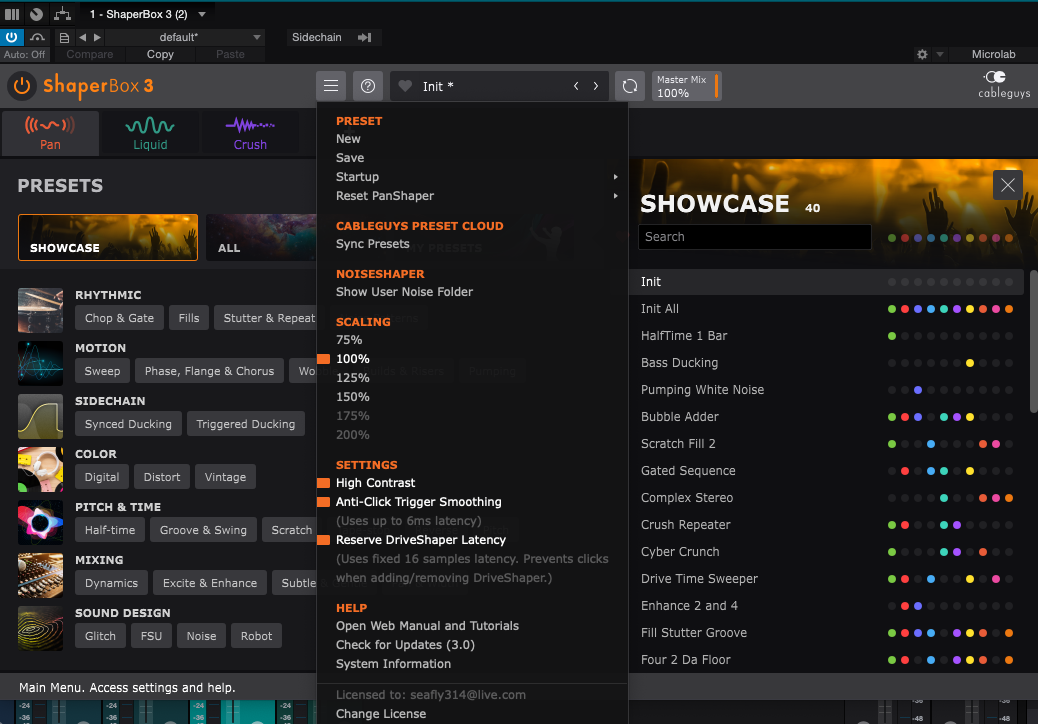Viewport: 1038px width, 724px height.
Task: Click the Synced Ducking tag
Action: coord(128,424)
